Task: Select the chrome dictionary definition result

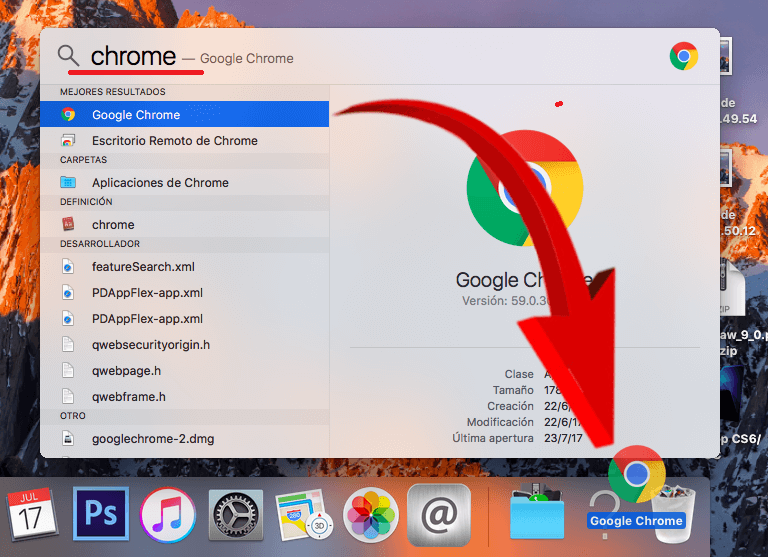Action: tap(185, 224)
